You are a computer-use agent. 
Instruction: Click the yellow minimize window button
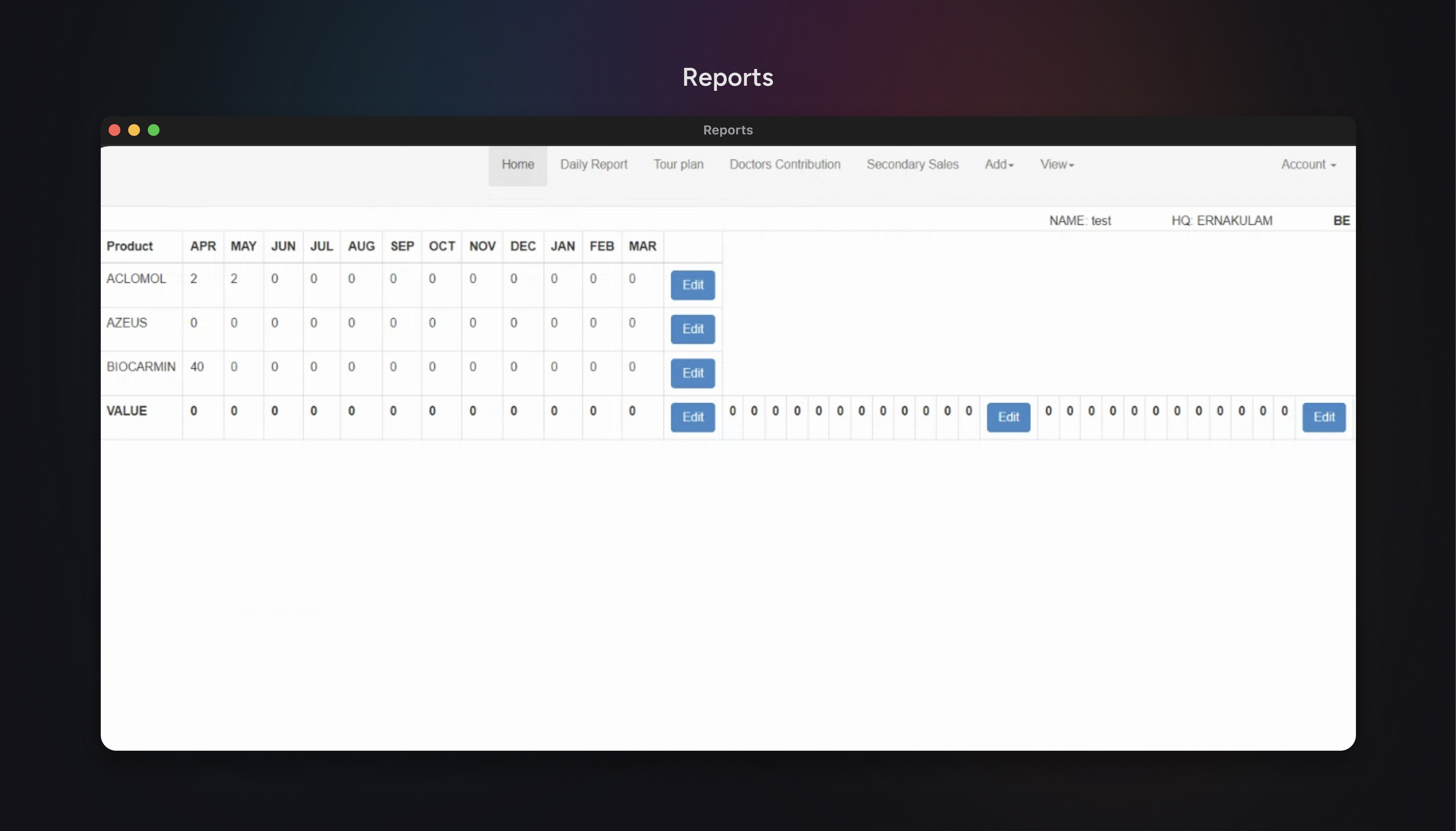pyautogui.click(x=134, y=130)
